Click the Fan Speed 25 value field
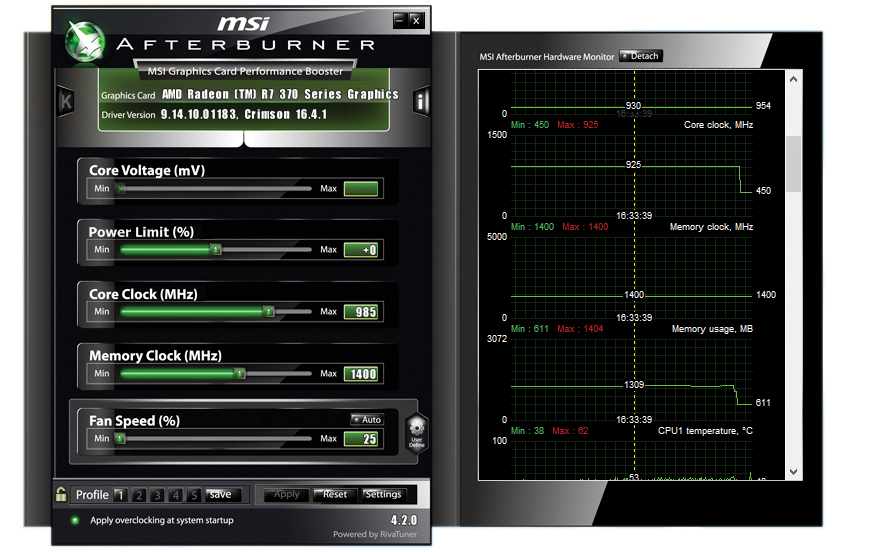Image resolution: width=884 pixels, height=552 pixels. (361, 439)
